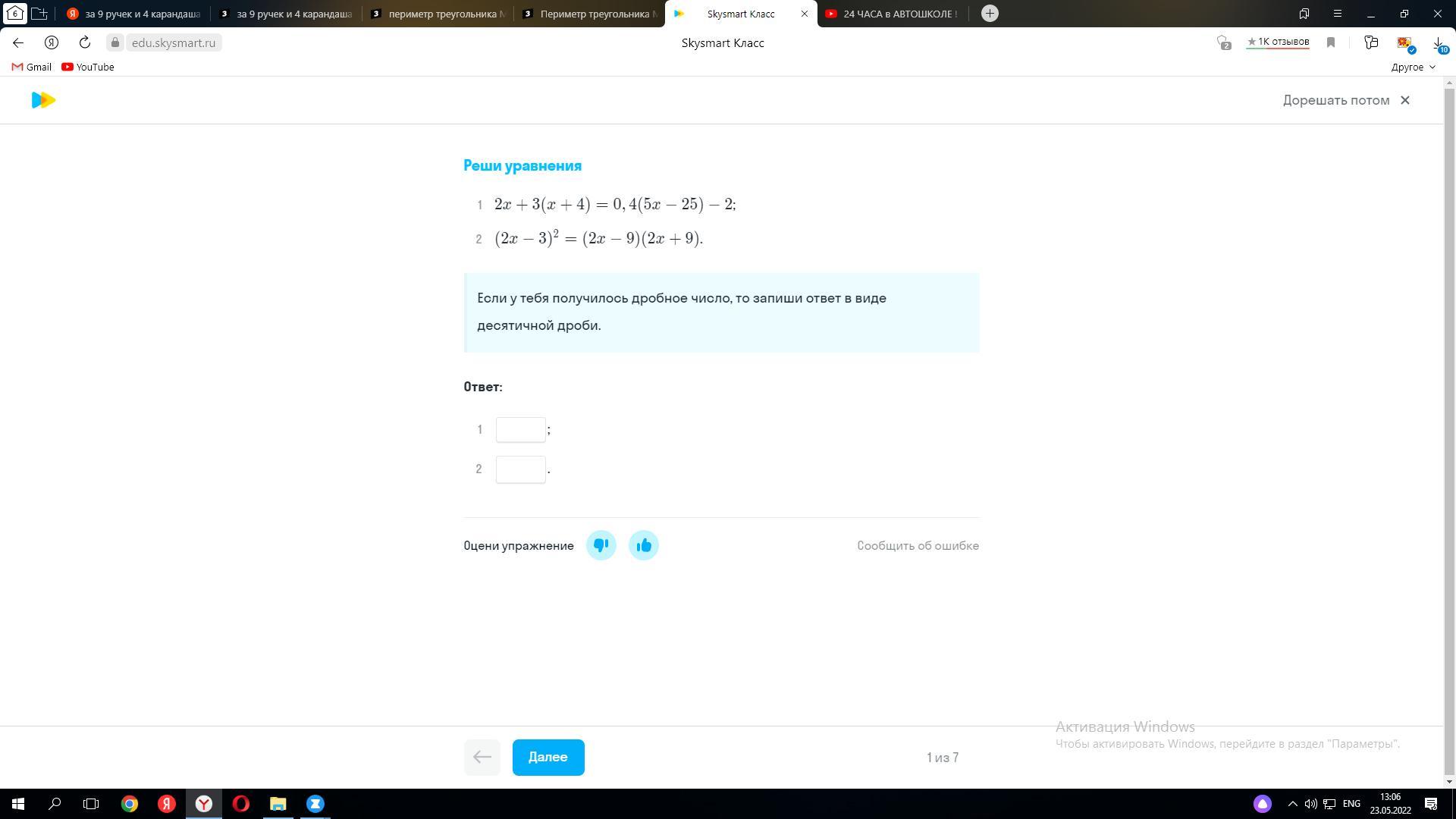Click Сообщить об ошибке link
The width and height of the screenshot is (1456, 819).
[x=918, y=546]
